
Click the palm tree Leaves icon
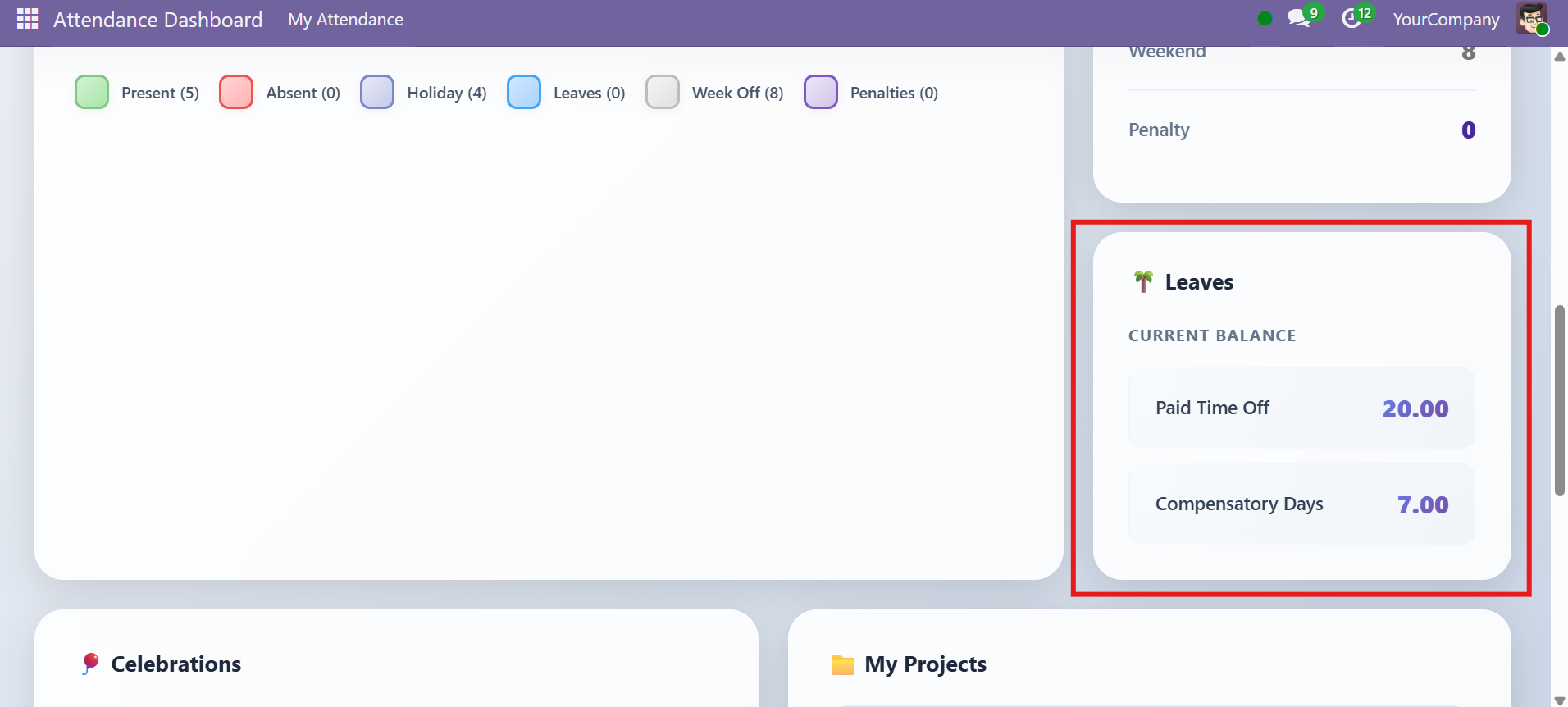point(1143,281)
